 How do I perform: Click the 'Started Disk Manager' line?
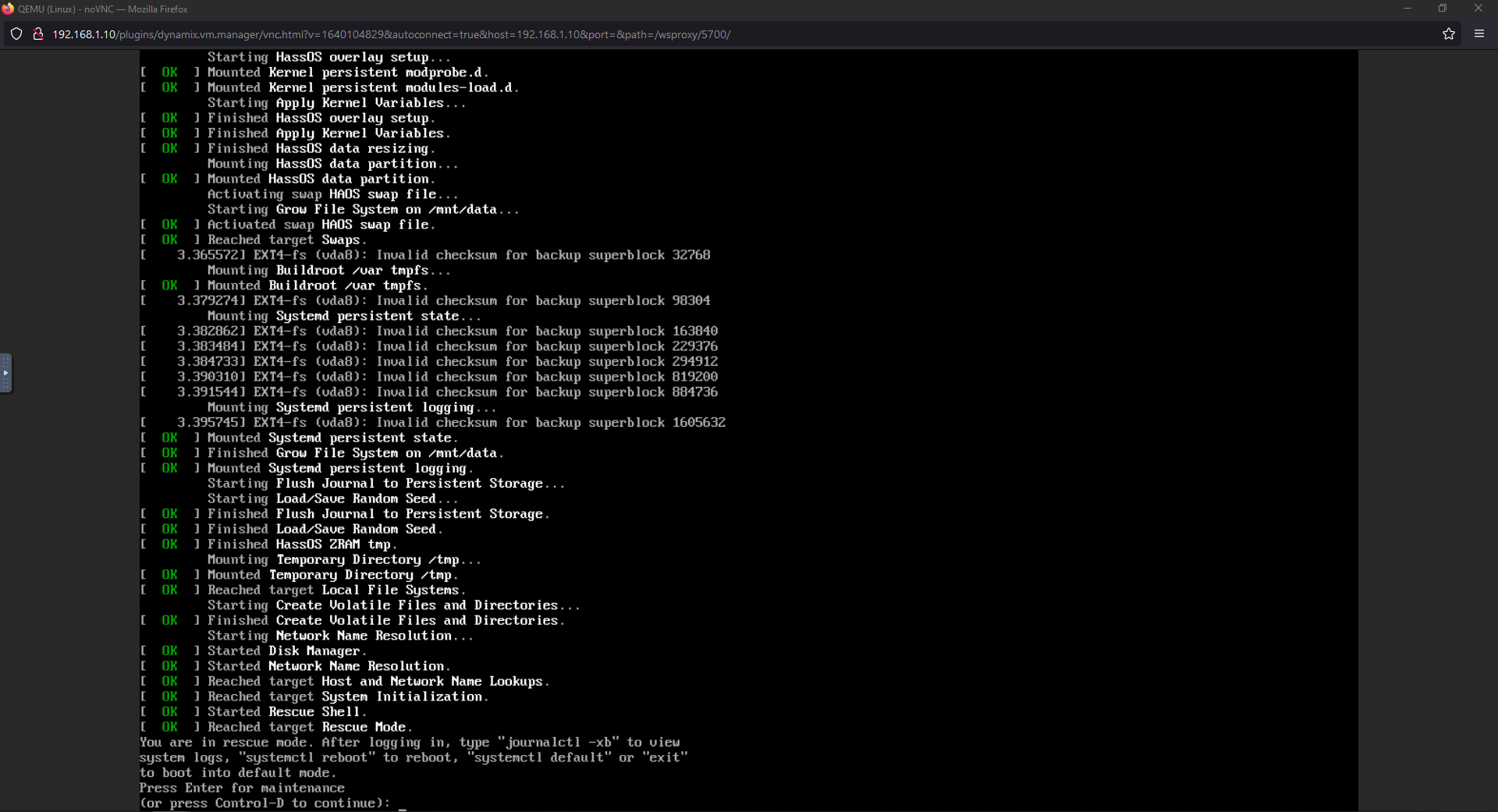point(254,651)
